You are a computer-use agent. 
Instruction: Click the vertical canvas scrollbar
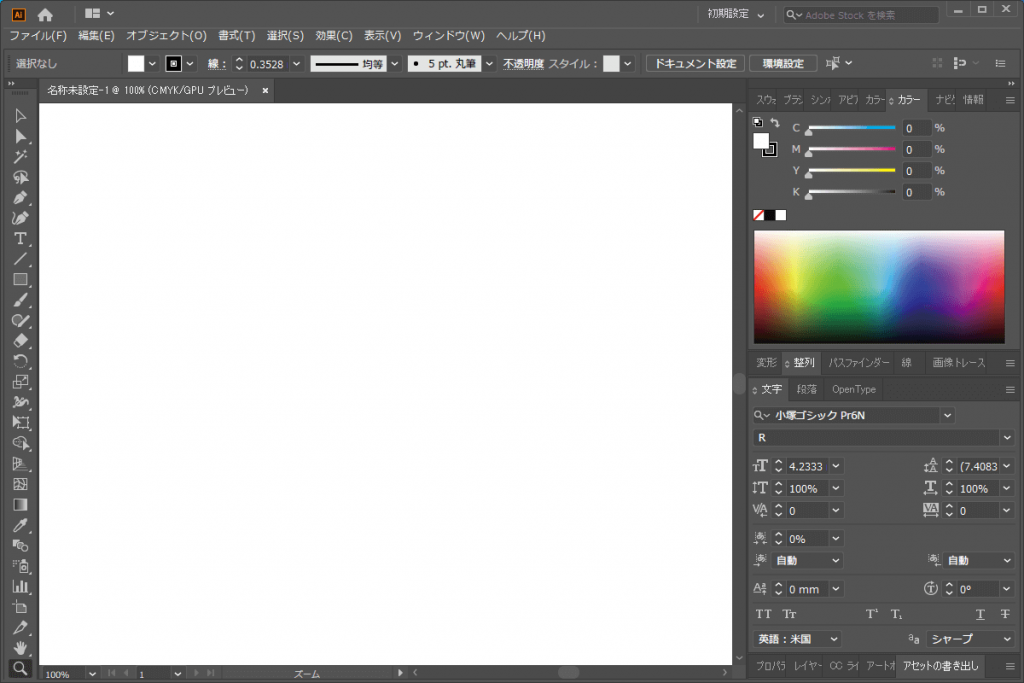coord(739,384)
